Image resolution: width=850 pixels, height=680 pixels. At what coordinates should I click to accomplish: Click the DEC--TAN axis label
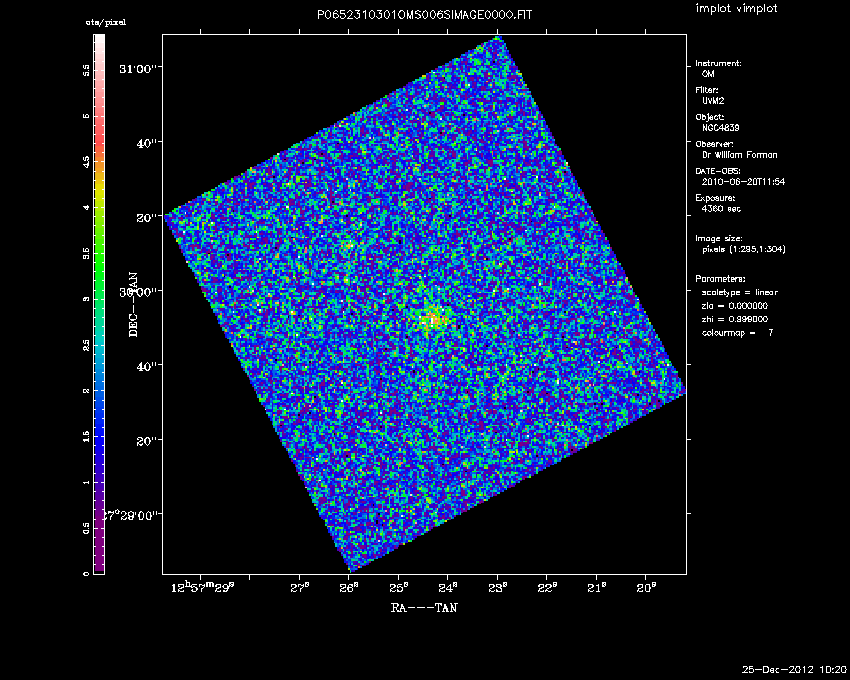(x=132, y=303)
